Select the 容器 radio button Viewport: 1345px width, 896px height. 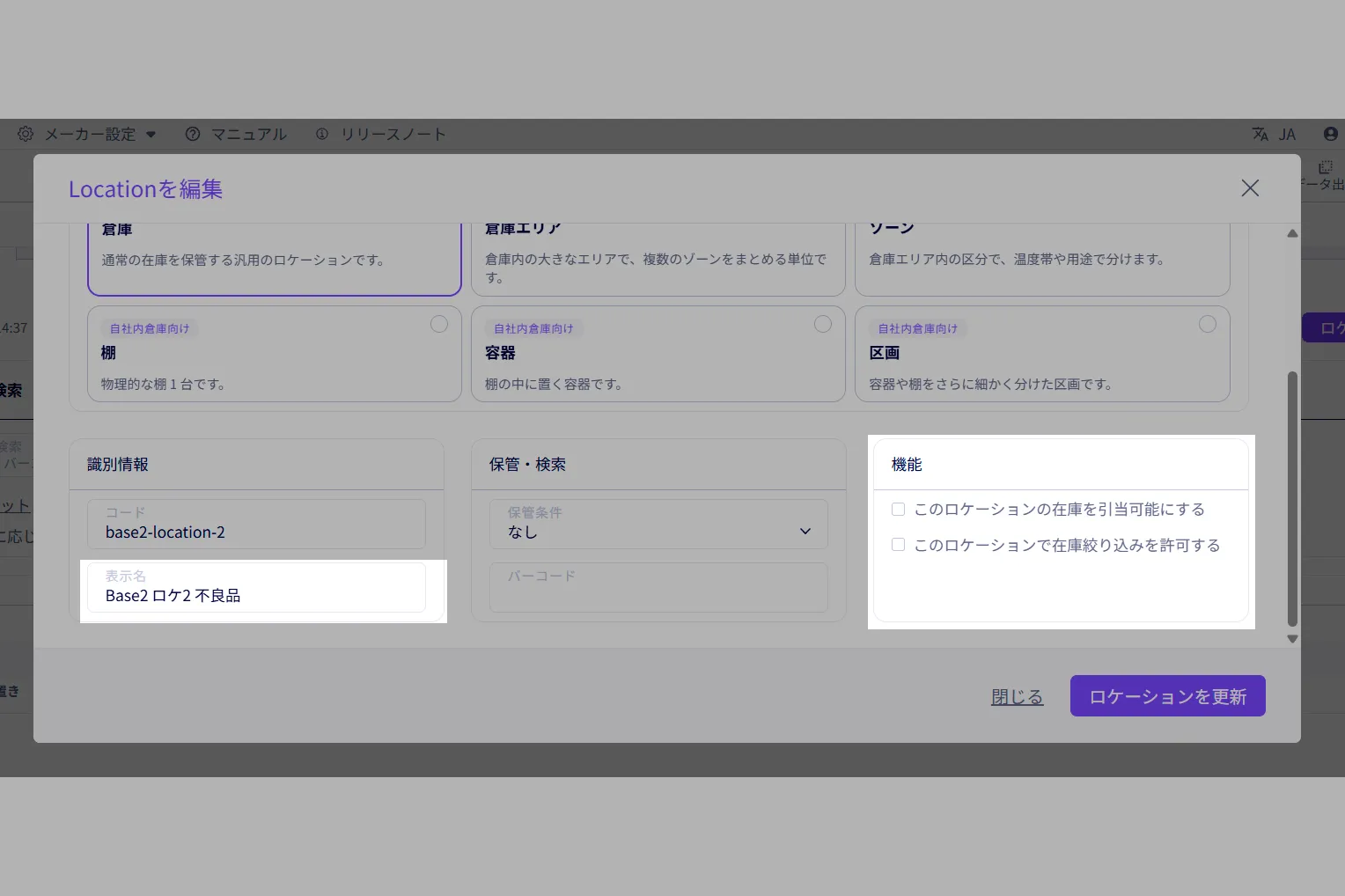coord(823,324)
